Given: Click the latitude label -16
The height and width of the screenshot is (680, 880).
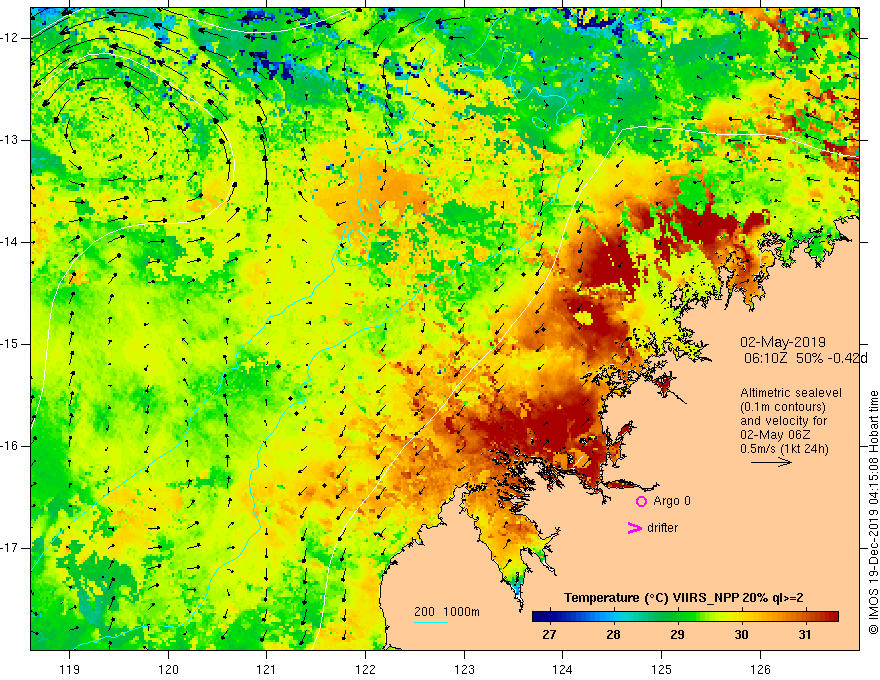Looking at the screenshot, I should click(x=11, y=446).
